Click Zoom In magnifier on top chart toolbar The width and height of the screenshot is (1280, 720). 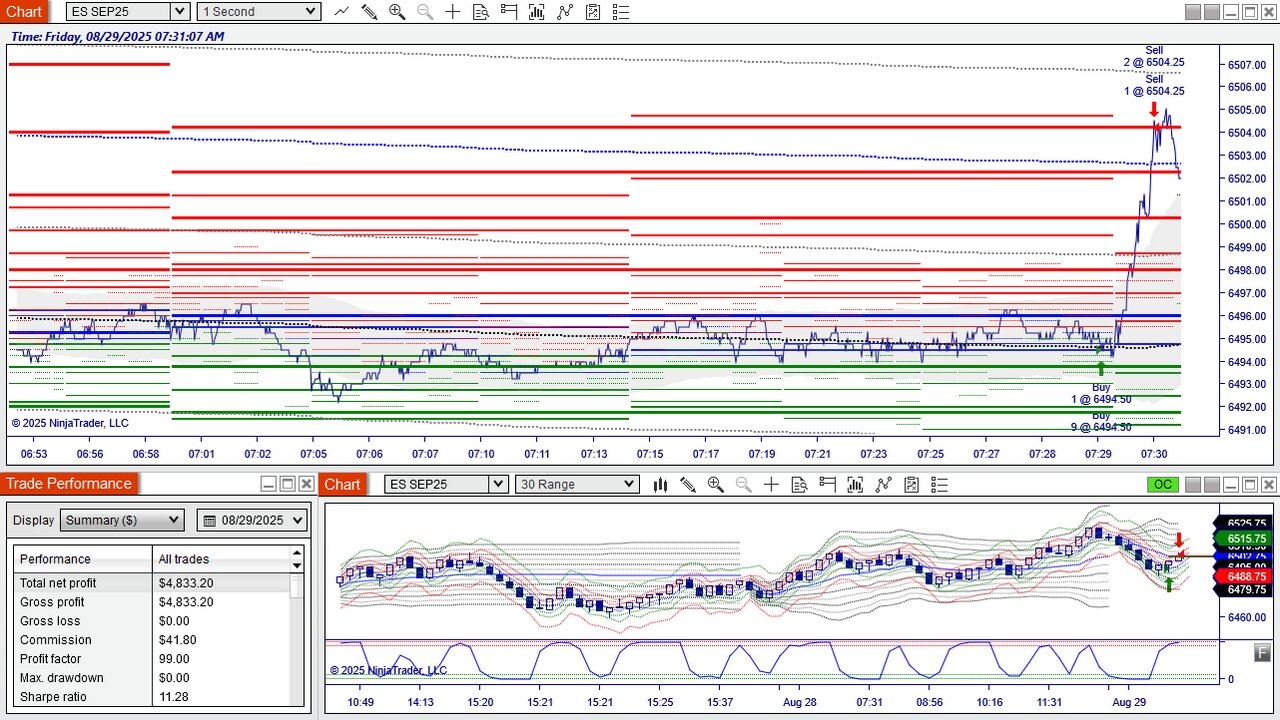(397, 12)
